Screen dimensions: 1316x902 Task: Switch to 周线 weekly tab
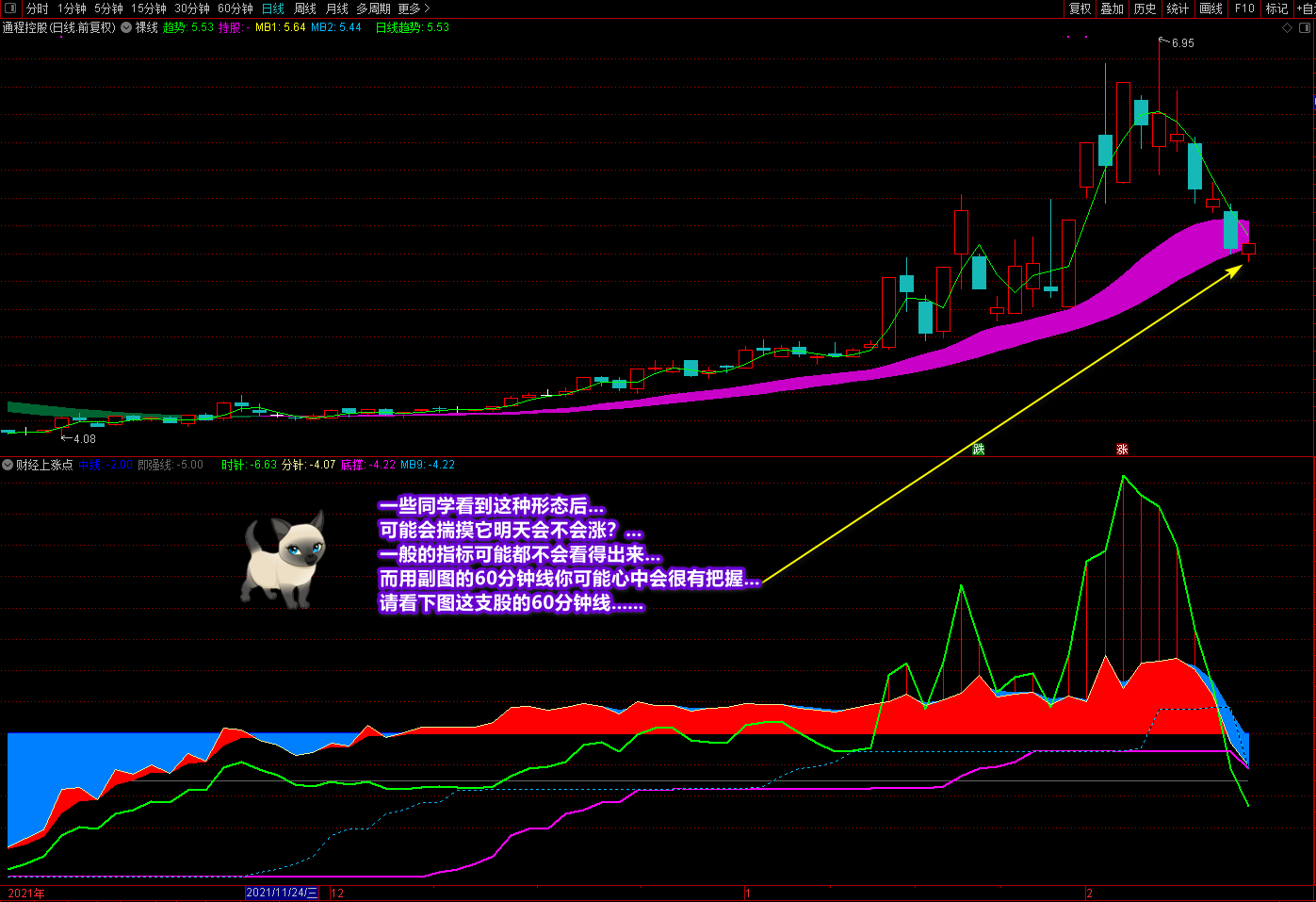(x=305, y=8)
